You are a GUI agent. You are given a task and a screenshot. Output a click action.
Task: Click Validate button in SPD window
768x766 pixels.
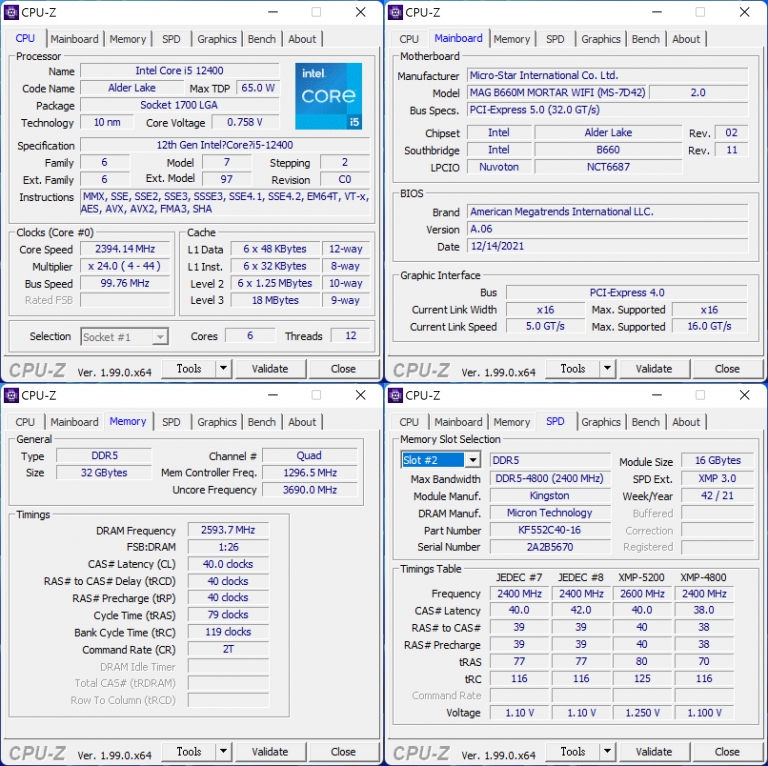tap(654, 752)
